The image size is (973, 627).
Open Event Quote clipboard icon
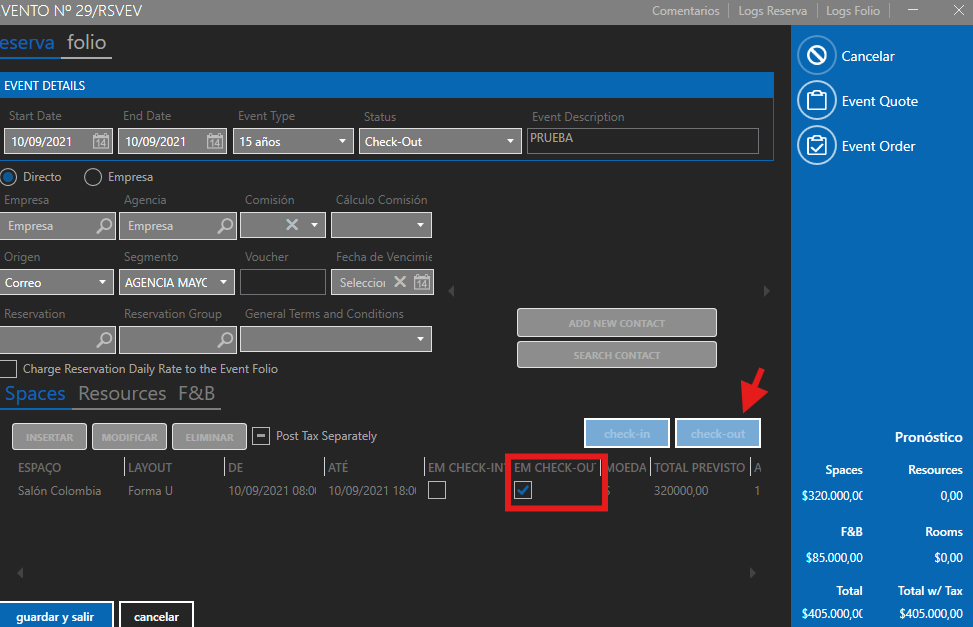tap(816, 101)
